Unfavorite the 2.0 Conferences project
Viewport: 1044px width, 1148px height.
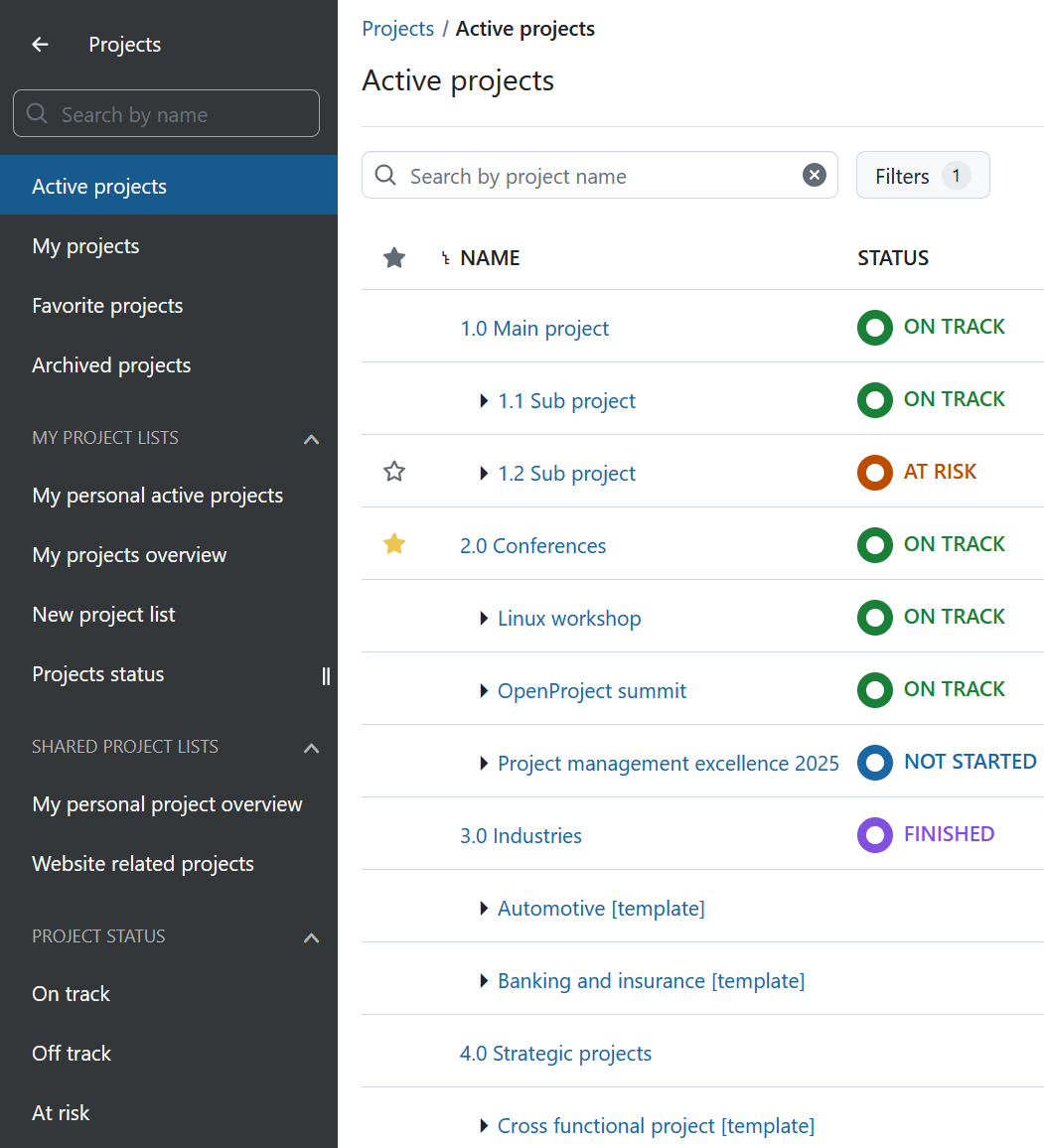coord(394,544)
